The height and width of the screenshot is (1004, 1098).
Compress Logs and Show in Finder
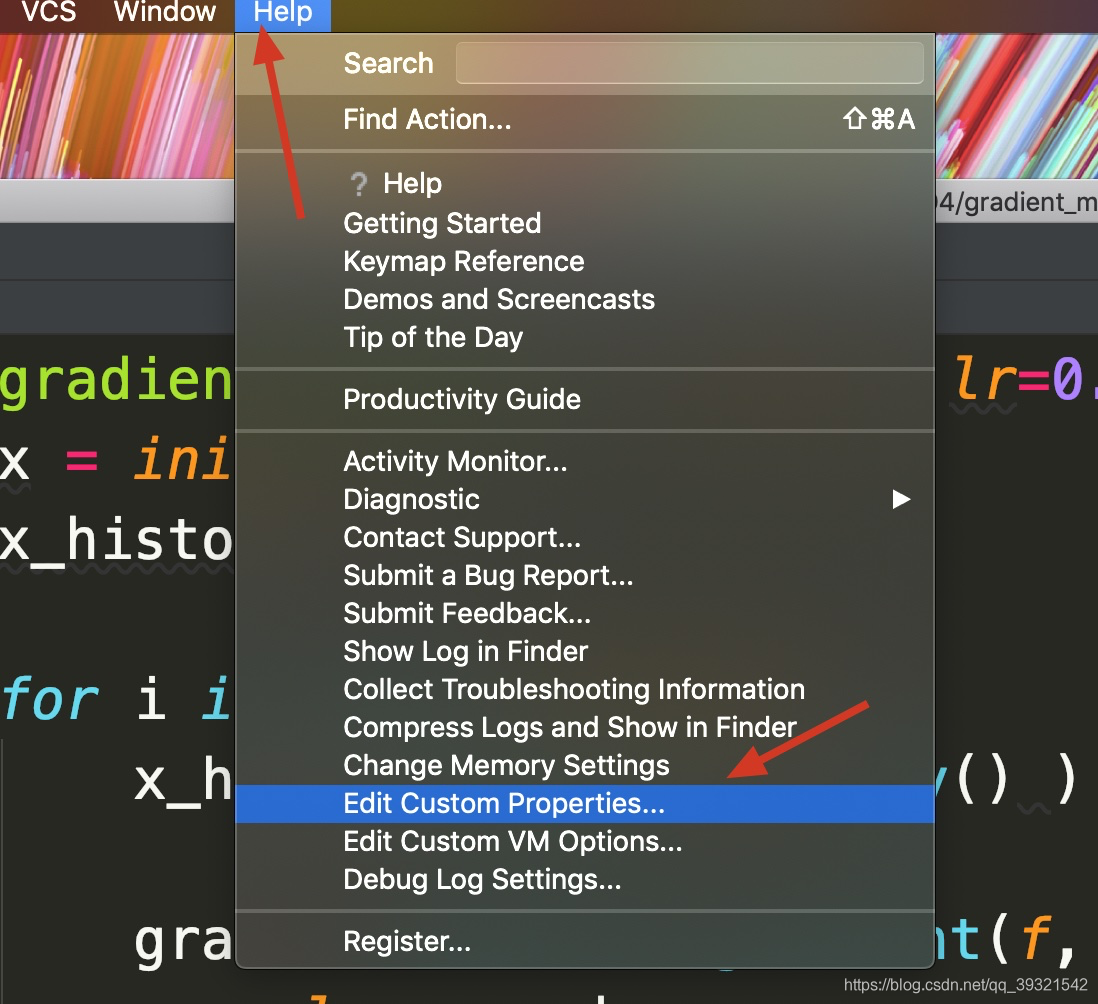click(569, 727)
